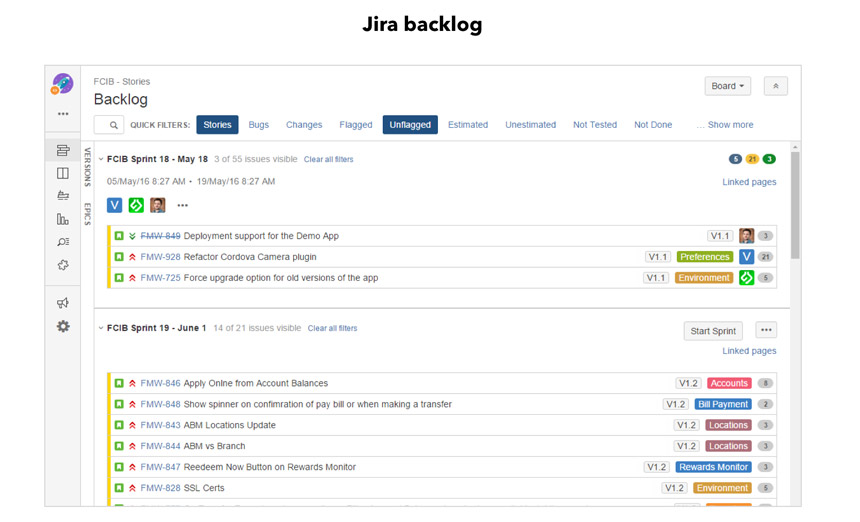This screenshot has width=860, height=522.
Task: Open Linked pages for Sprint 18
Action: pos(749,182)
